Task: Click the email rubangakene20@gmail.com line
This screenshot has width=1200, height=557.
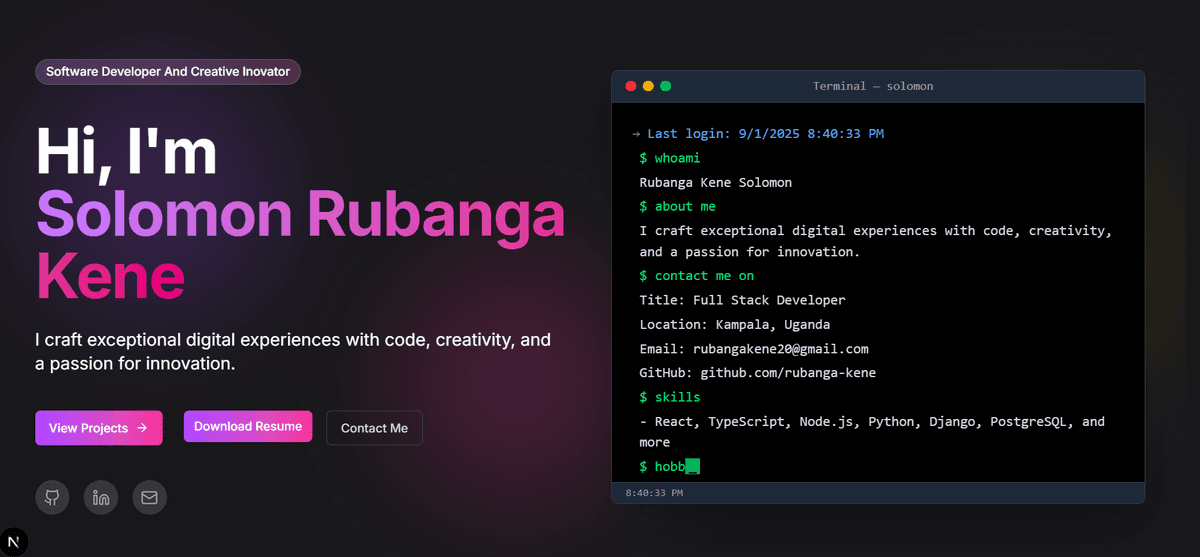Action: [x=754, y=349]
